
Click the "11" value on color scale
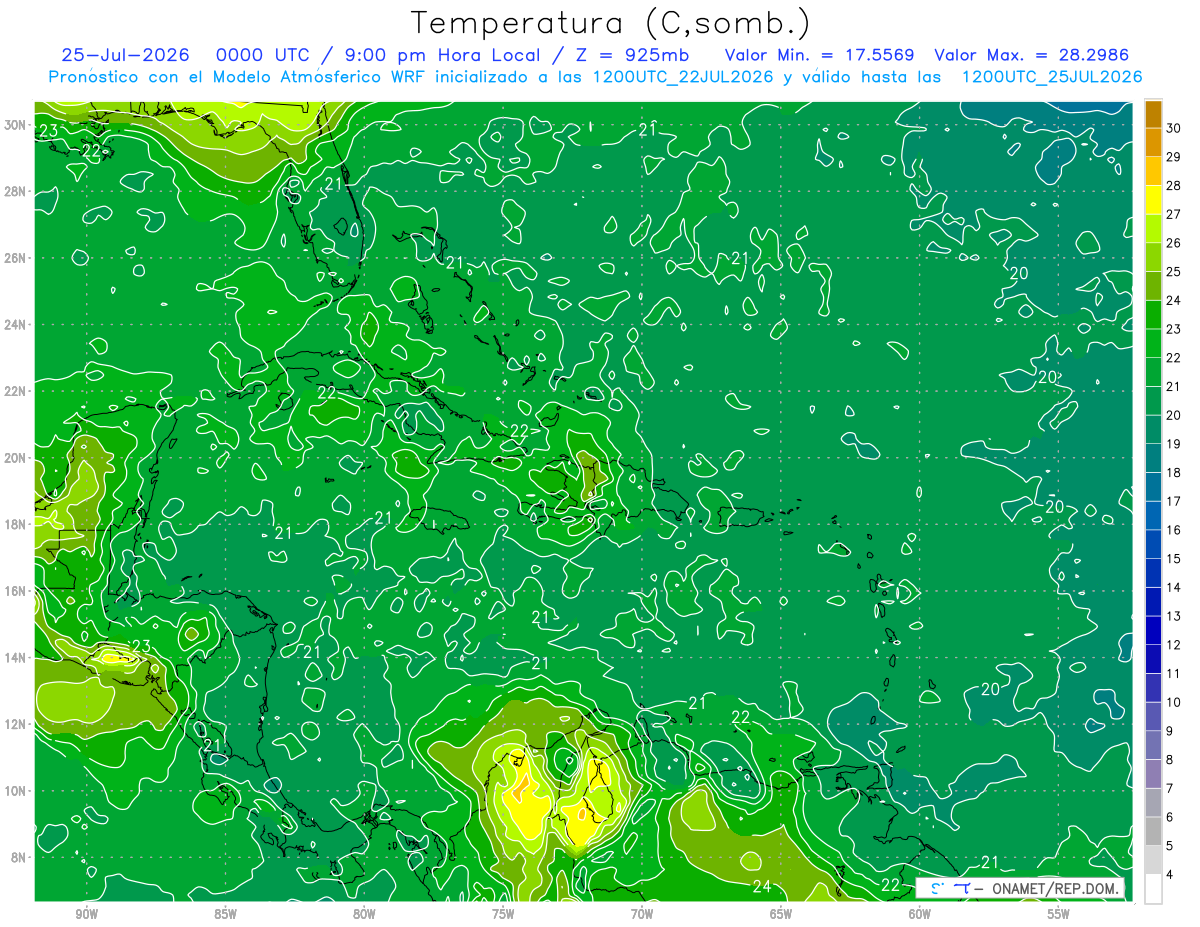[1174, 674]
